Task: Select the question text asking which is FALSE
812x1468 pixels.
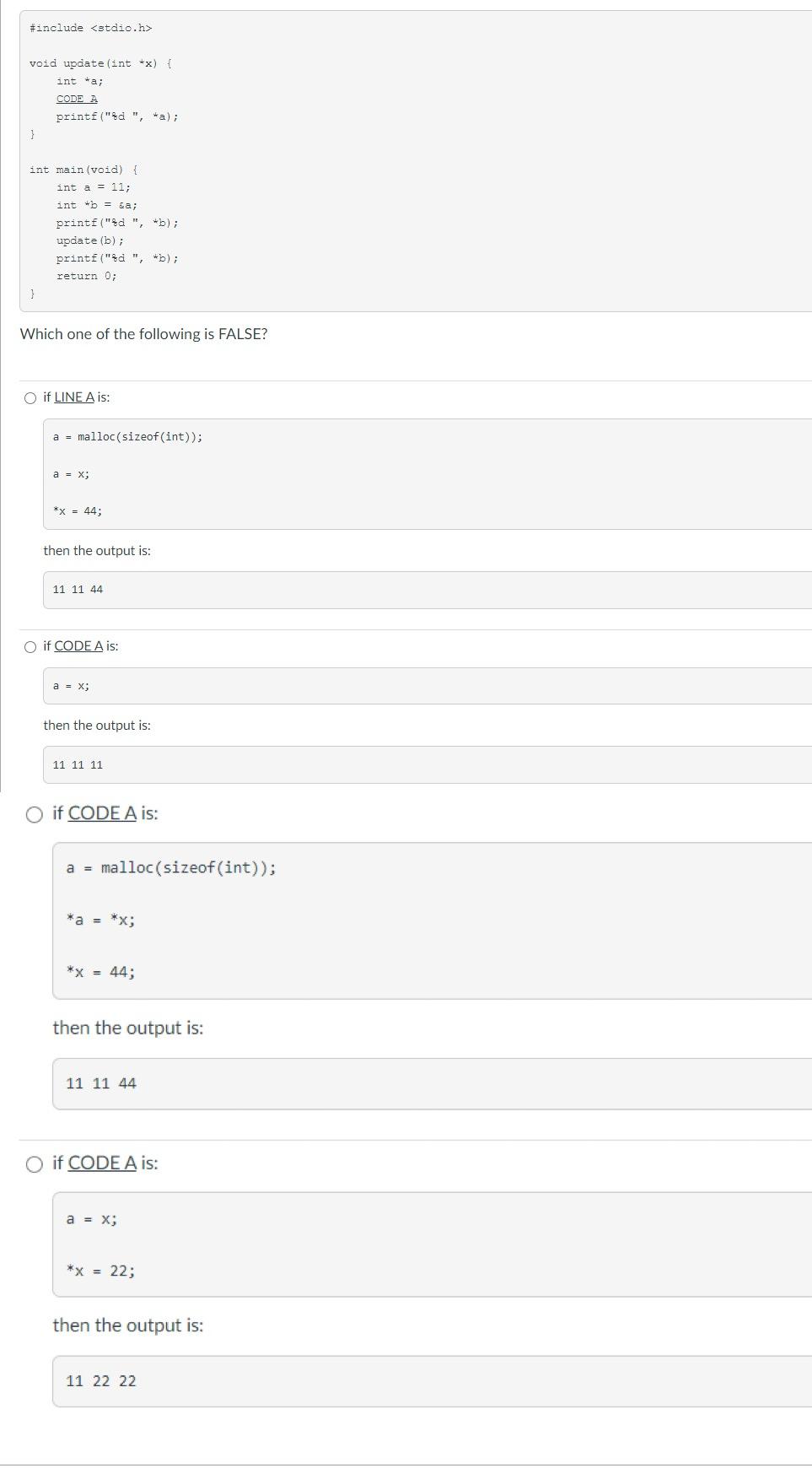Action: tap(144, 334)
